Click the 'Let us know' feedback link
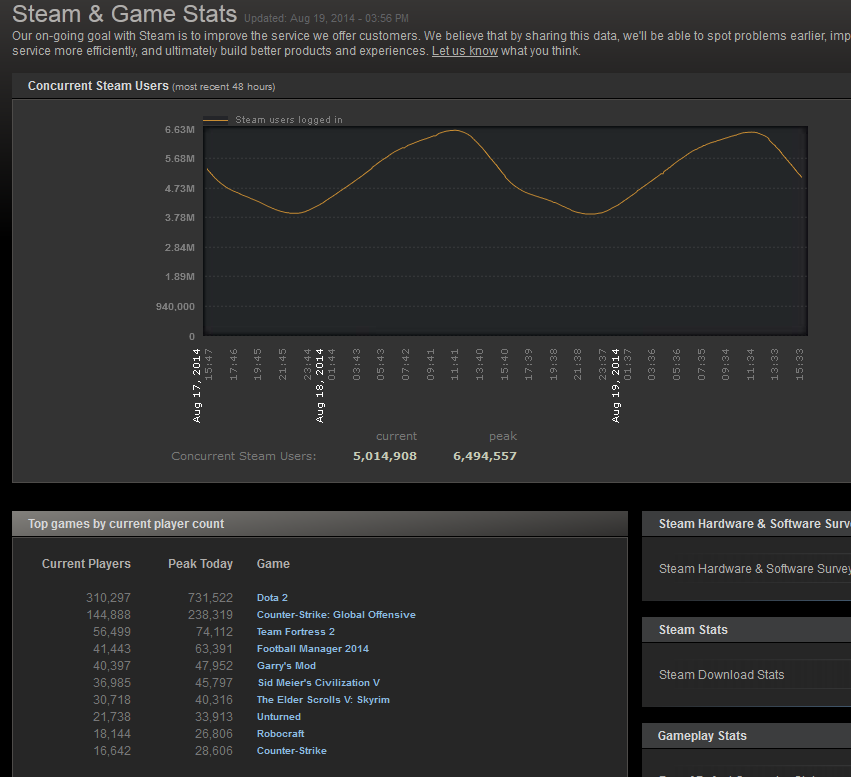 click(x=464, y=51)
